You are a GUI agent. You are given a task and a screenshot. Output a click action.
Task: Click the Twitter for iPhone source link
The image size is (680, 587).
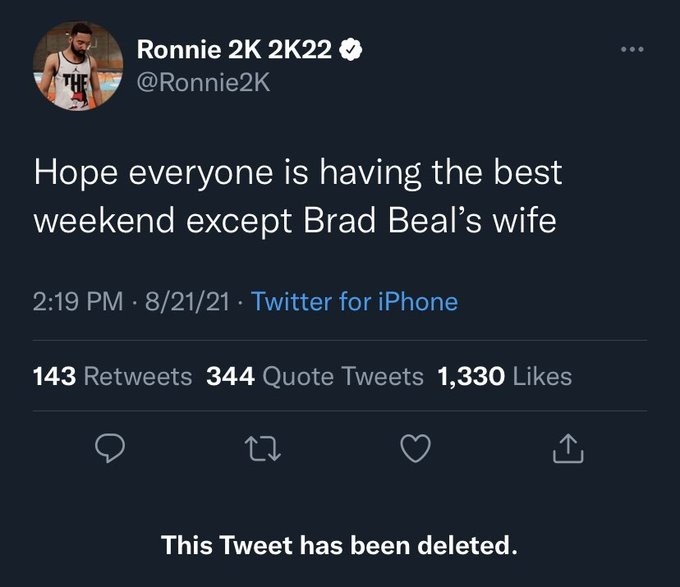coord(355,301)
